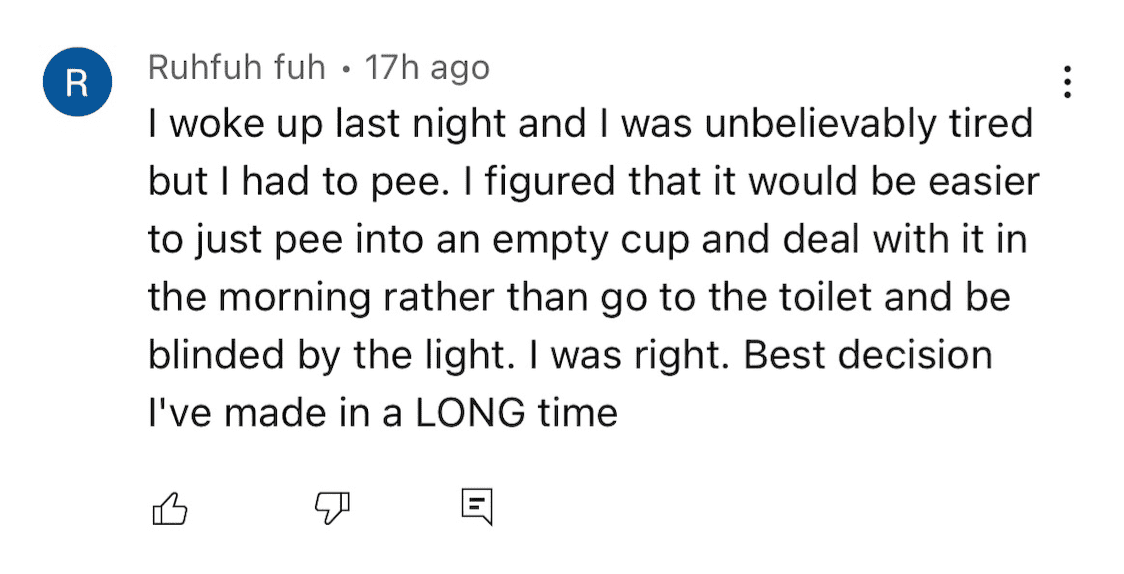Viewport: 1124px width, 574px height.
Task: Like the comment with thumbs-up icon
Action: click(169, 509)
